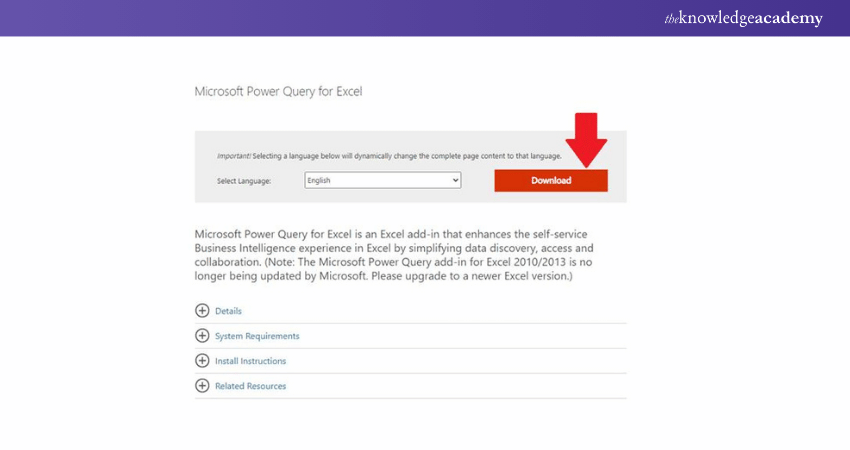
Task: Open the English language selection box
Action: (x=380, y=180)
